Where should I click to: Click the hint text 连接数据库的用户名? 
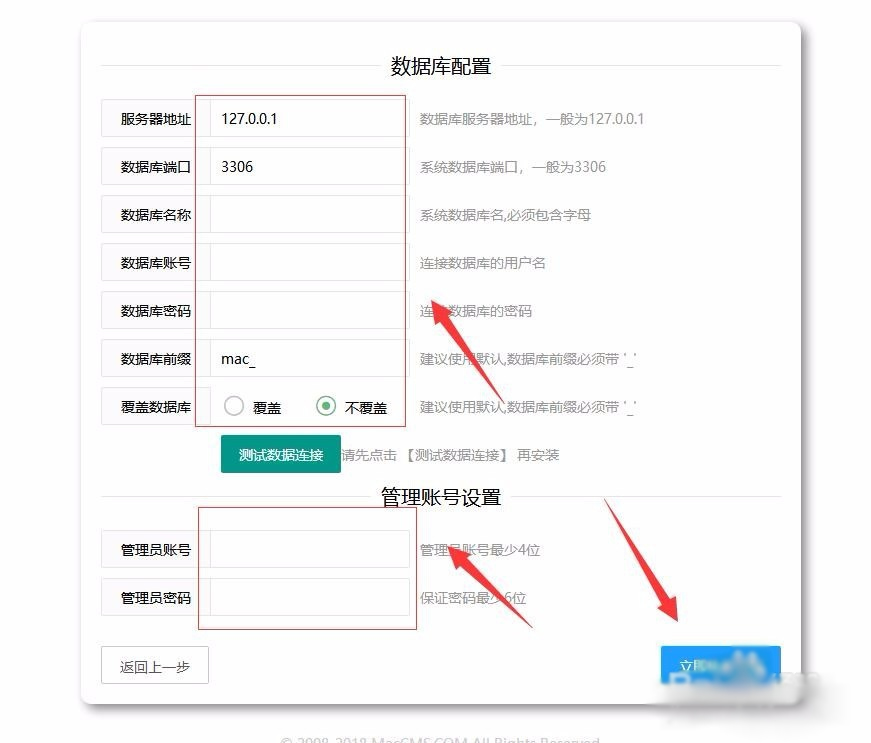482,263
